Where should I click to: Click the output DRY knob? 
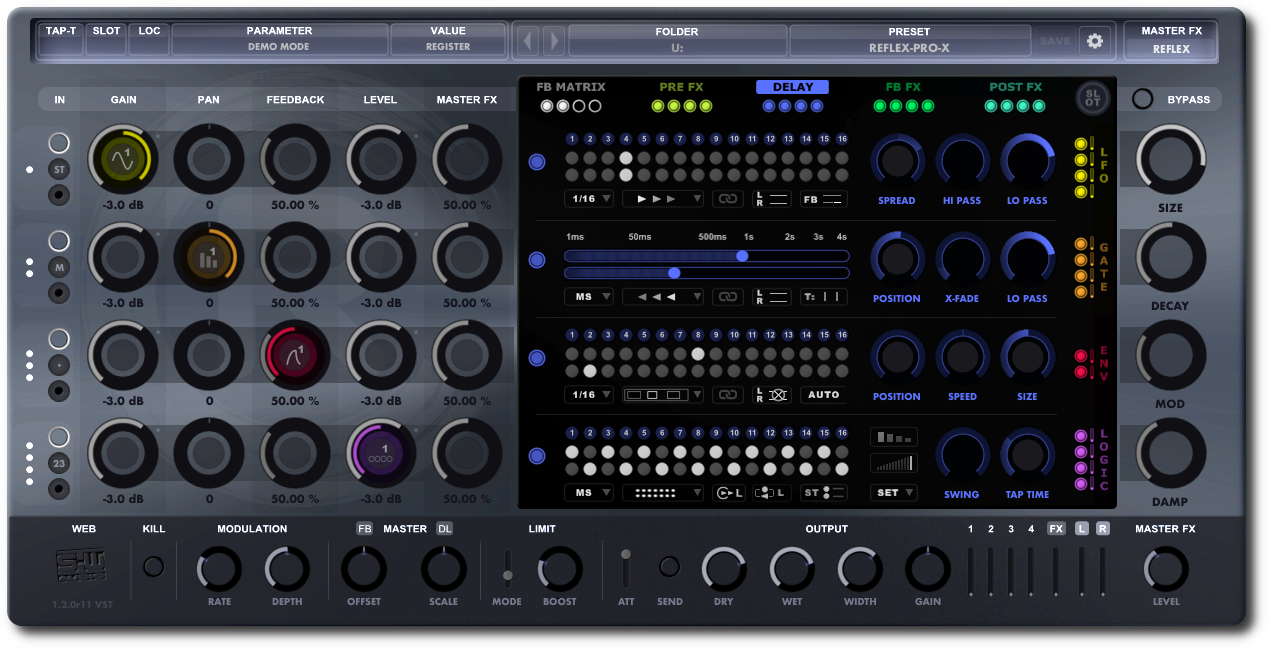coord(724,569)
